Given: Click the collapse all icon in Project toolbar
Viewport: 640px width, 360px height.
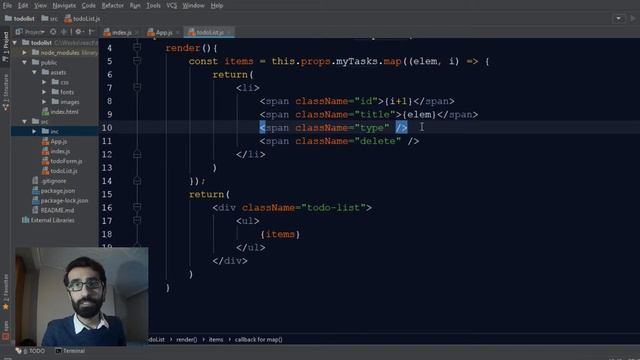Looking at the screenshot, I should [64, 31].
